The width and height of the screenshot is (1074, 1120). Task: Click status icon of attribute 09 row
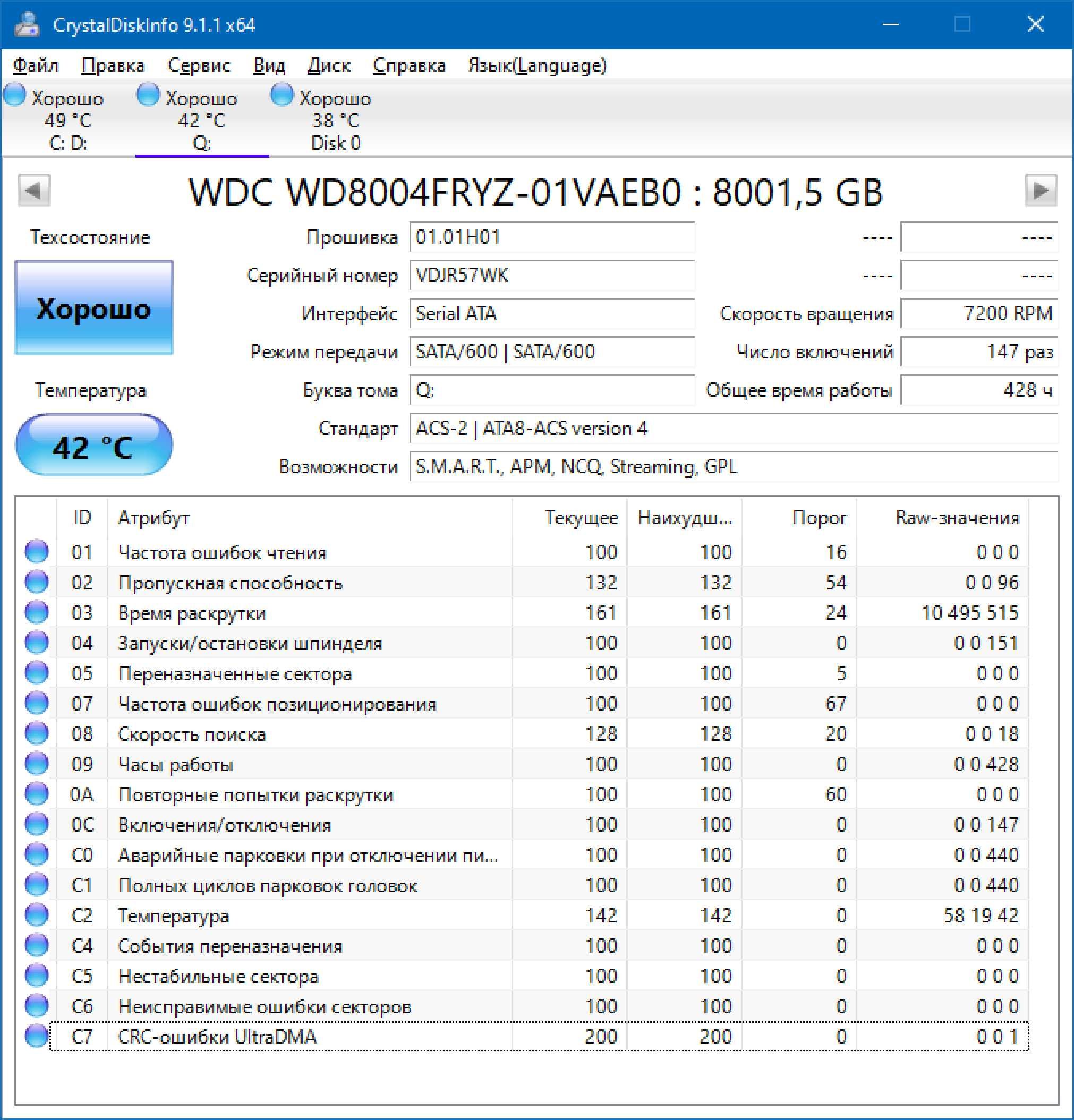(x=37, y=764)
